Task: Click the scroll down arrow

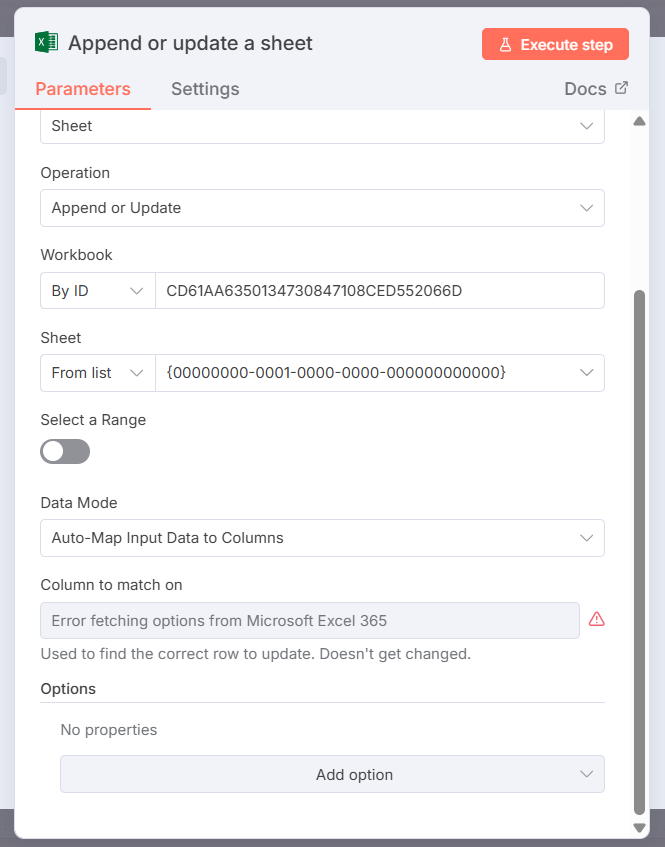Action: pyautogui.click(x=640, y=827)
